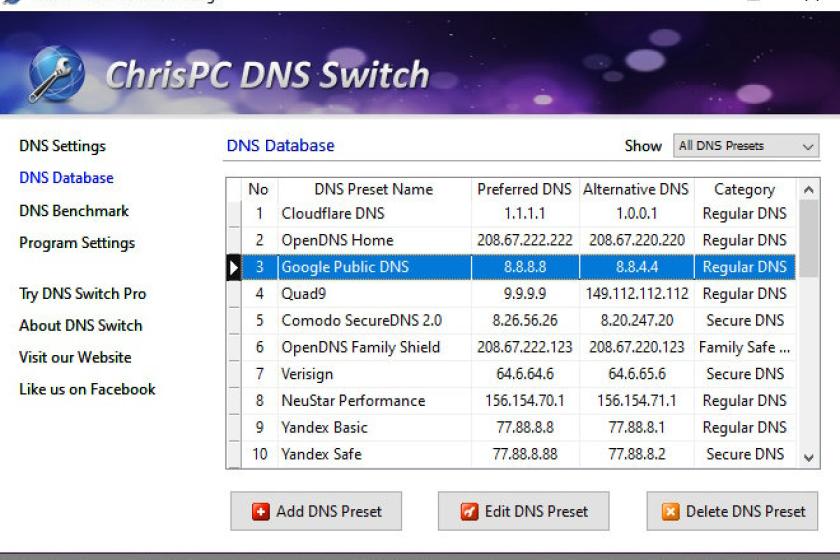Screen dimensions: 840x560
Task: Click the 8.8.4.4 cell
Action: coord(636,267)
